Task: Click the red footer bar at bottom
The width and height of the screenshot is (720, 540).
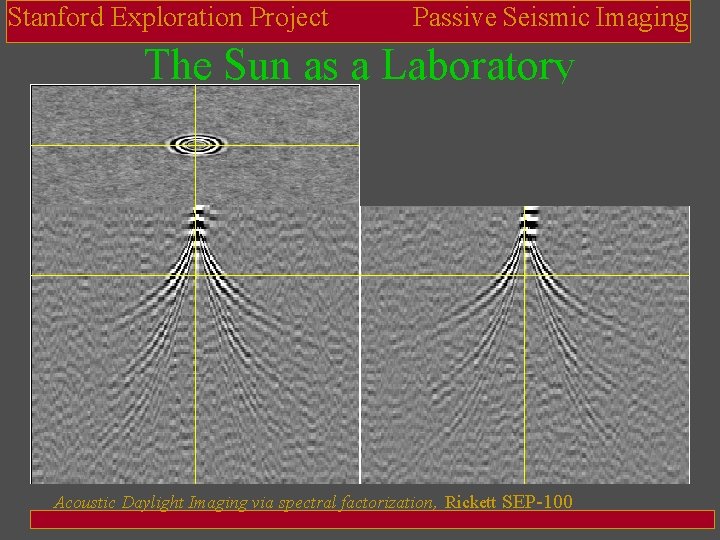Action: (x=372, y=519)
